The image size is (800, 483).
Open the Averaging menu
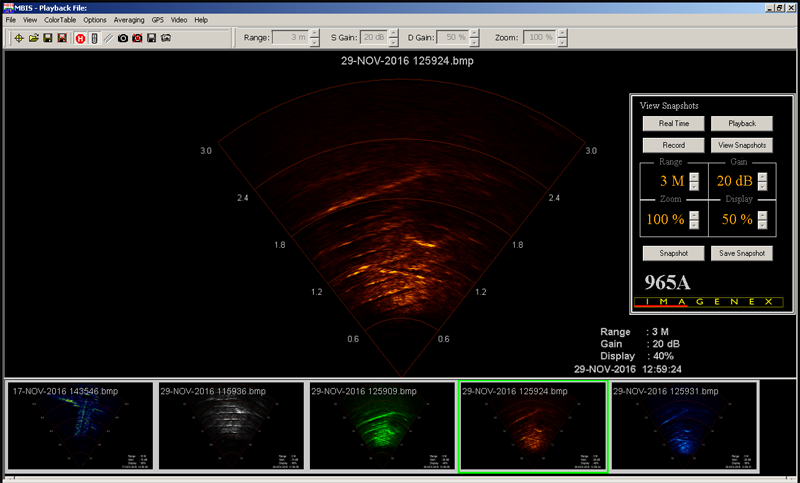128,20
